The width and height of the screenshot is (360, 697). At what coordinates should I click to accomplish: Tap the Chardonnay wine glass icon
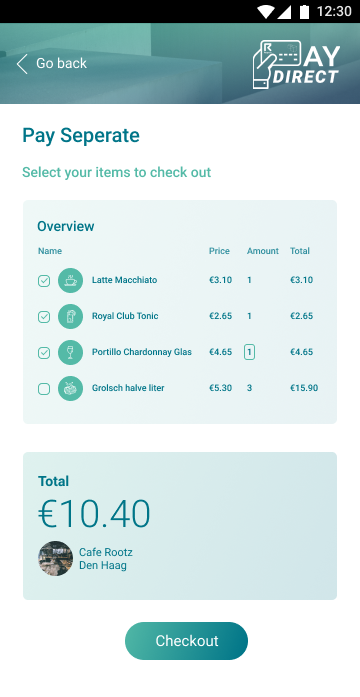pyautogui.click(x=70, y=353)
